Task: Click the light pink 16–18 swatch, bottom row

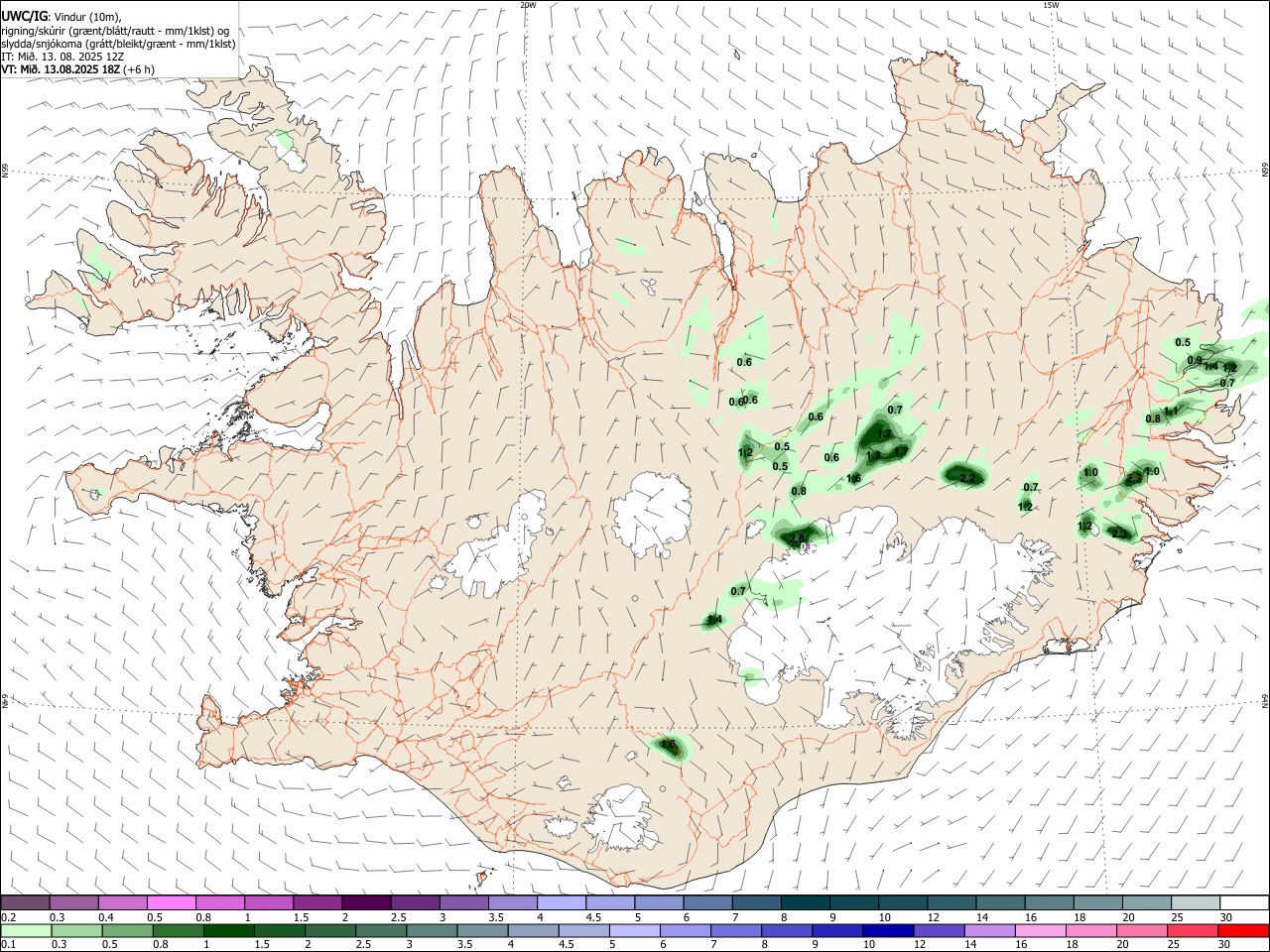Action: [1041, 931]
